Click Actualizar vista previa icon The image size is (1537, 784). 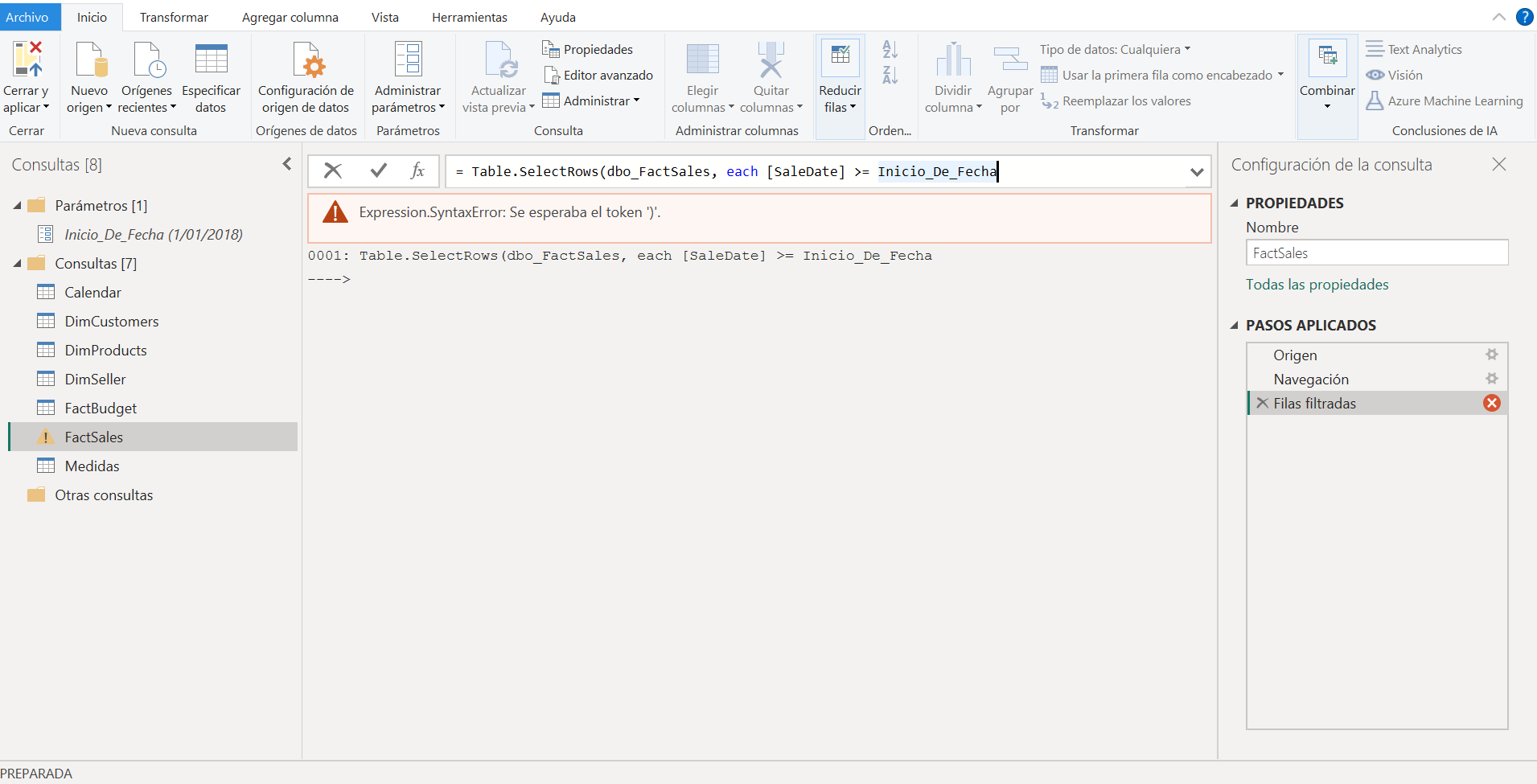click(x=499, y=60)
